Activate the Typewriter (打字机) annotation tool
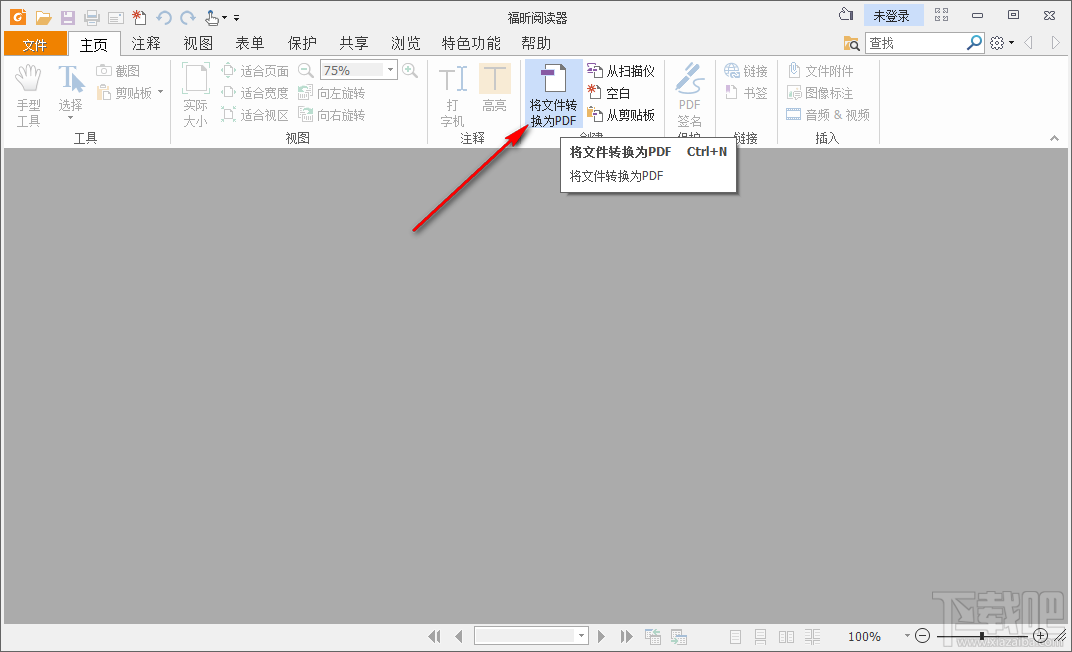1072x652 pixels. click(x=451, y=92)
